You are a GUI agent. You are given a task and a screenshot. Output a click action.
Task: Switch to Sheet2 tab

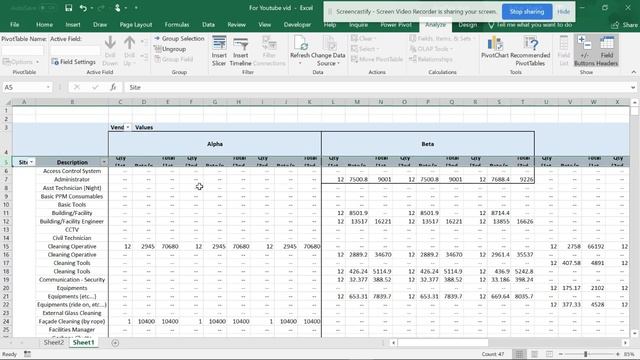pyautogui.click(x=53, y=343)
